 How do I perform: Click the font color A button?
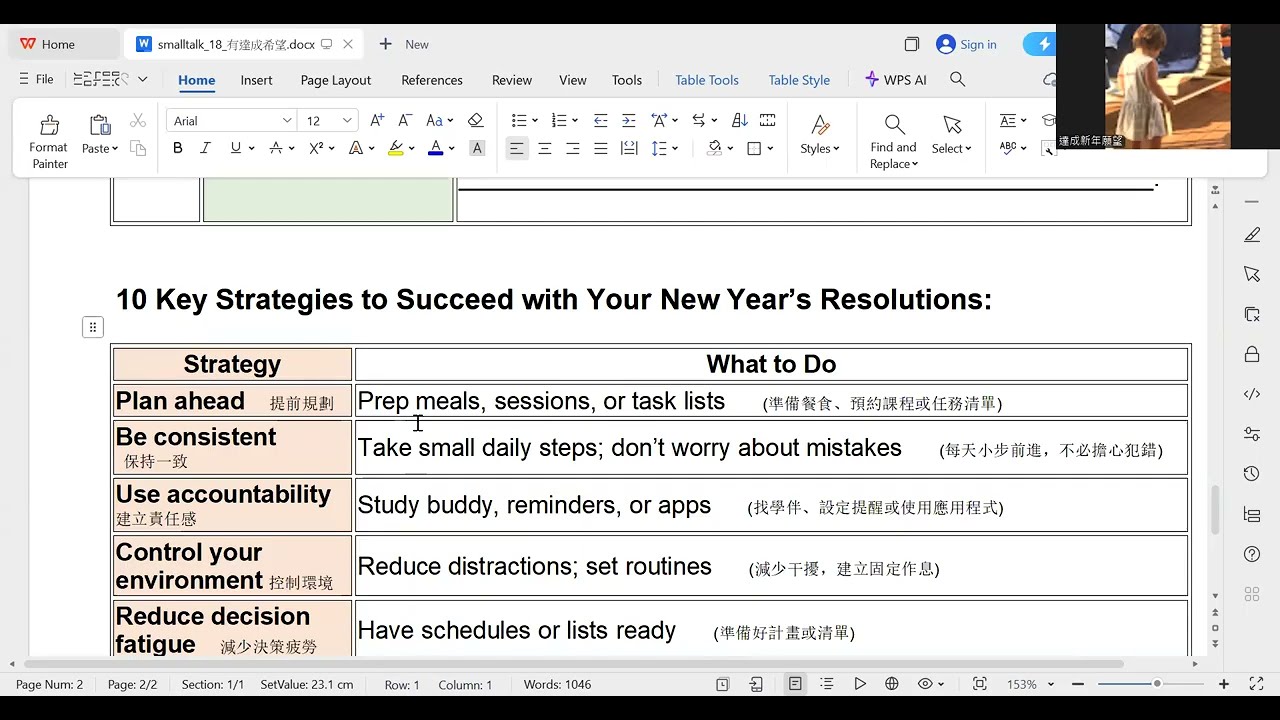click(435, 148)
